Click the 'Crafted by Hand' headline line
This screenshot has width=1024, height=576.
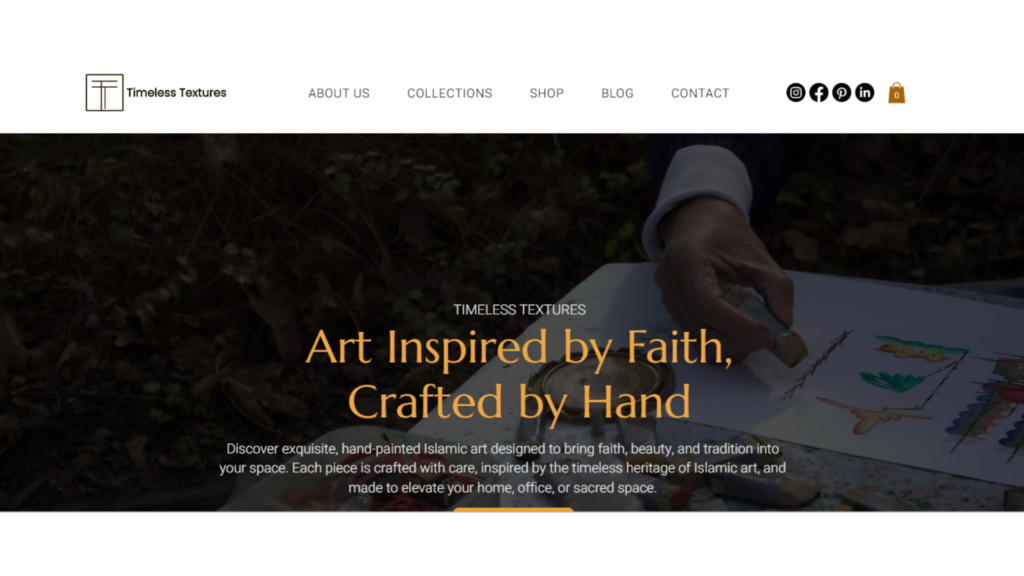(x=519, y=402)
